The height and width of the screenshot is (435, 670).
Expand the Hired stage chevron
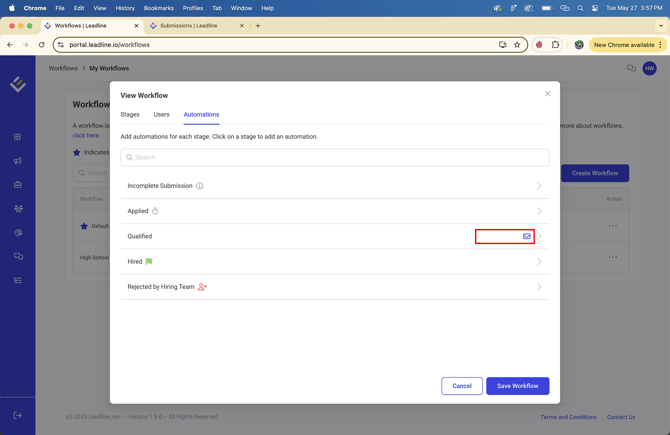pyautogui.click(x=539, y=262)
